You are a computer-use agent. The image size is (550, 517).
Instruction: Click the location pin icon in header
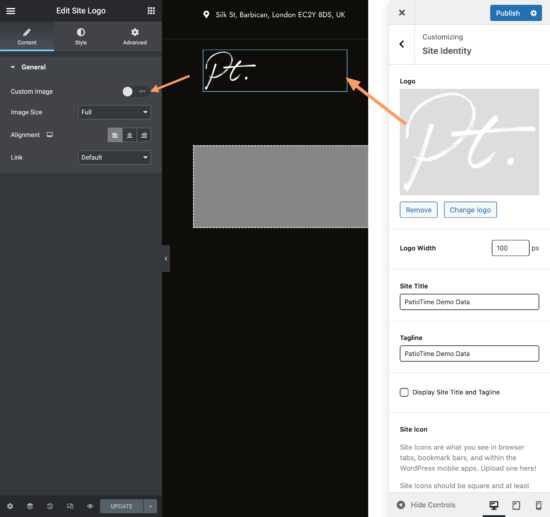206,14
